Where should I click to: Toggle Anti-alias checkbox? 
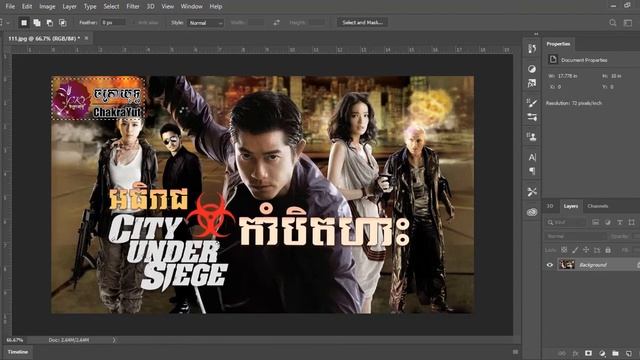coord(133,23)
